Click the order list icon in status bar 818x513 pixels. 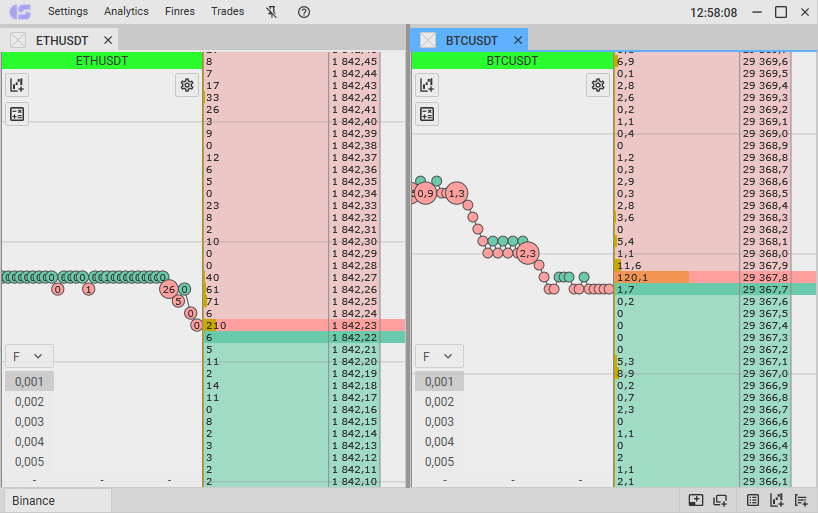[x=753, y=500]
